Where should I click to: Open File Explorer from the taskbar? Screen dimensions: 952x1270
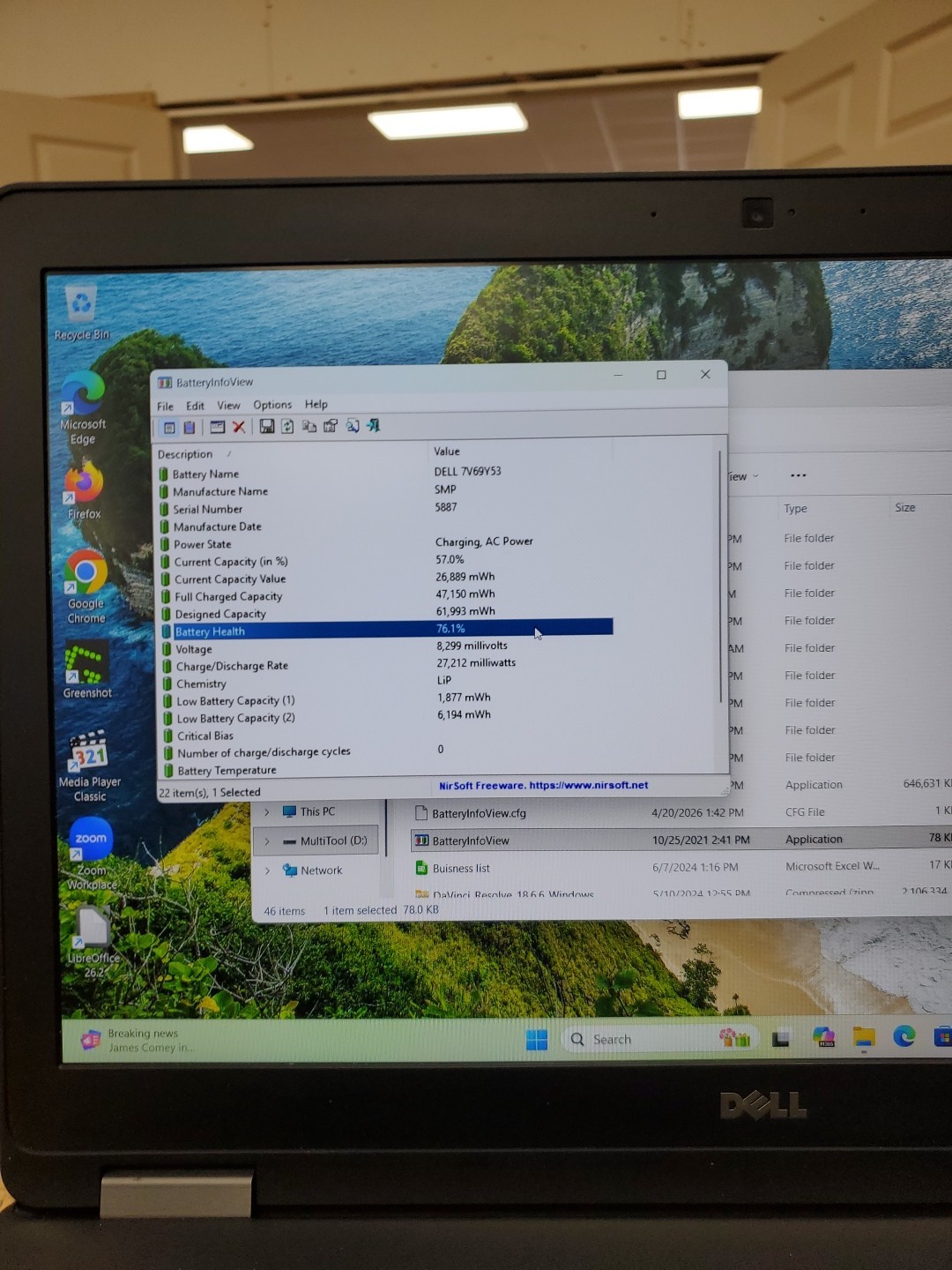864,1037
